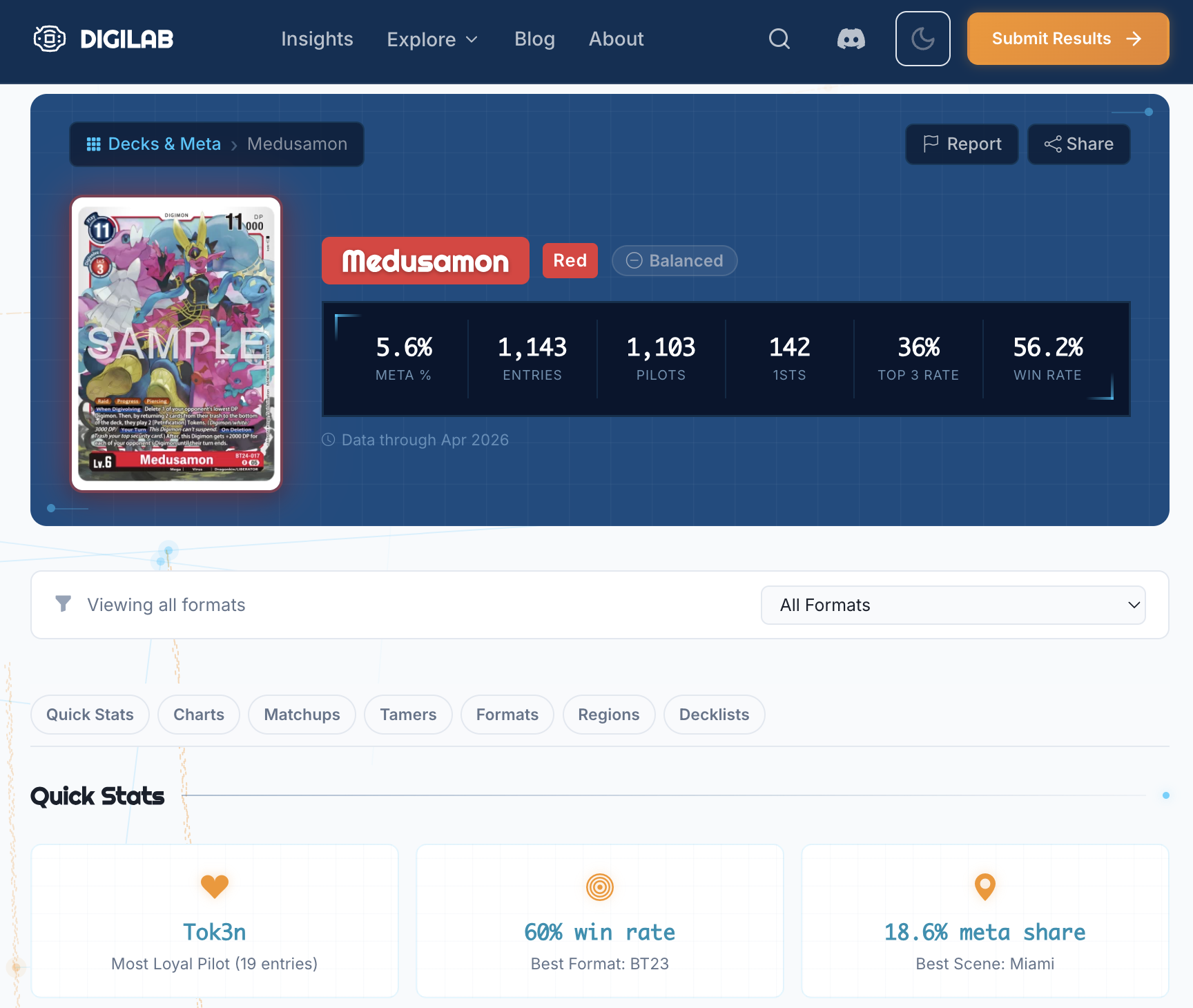Click the Share button
Image resolution: width=1193 pixels, height=1008 pixels.
tap(1079, 144)
